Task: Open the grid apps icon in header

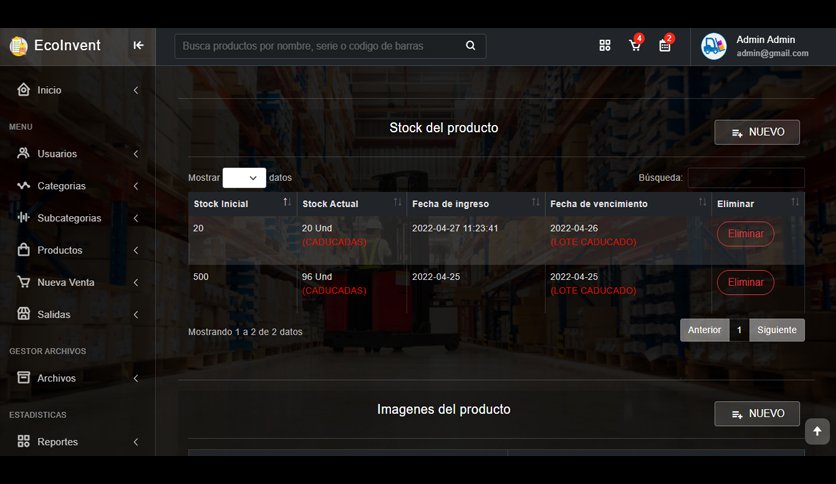Action: [x=605, y=46]
